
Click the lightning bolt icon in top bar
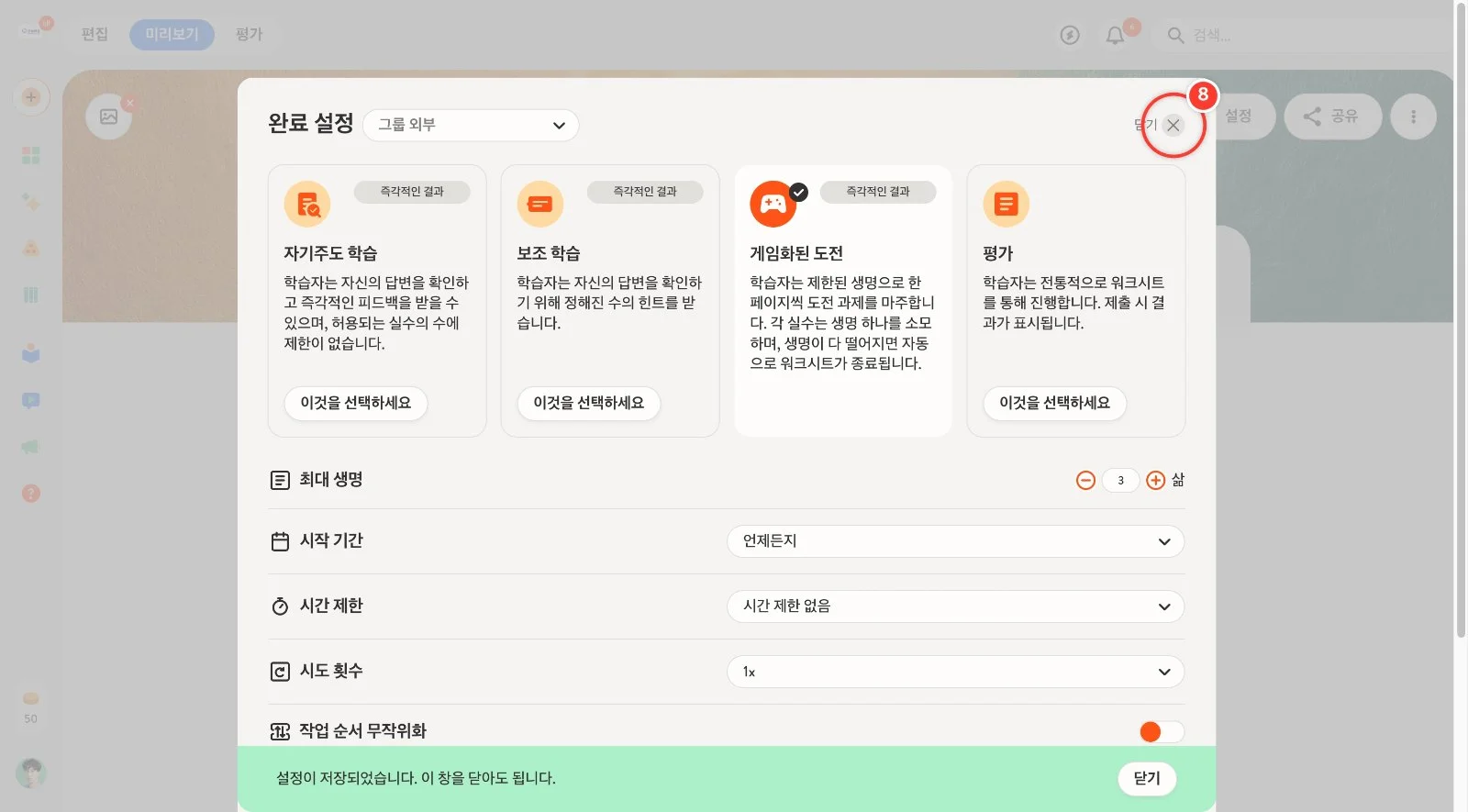coord(1070,35)
